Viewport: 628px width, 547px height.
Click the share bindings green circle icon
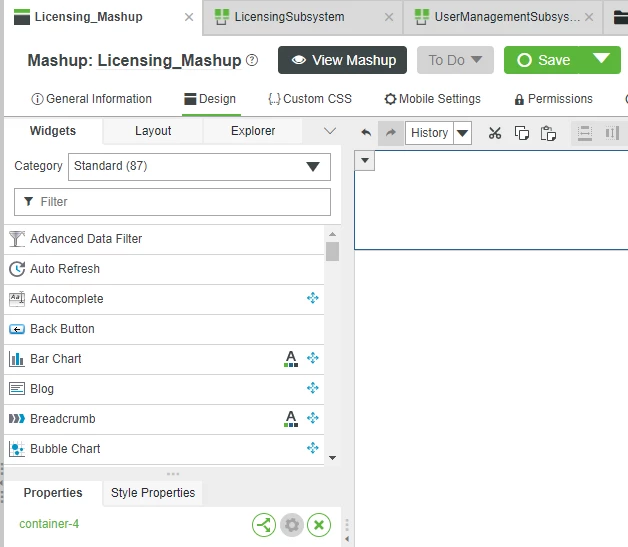[264, 525]
